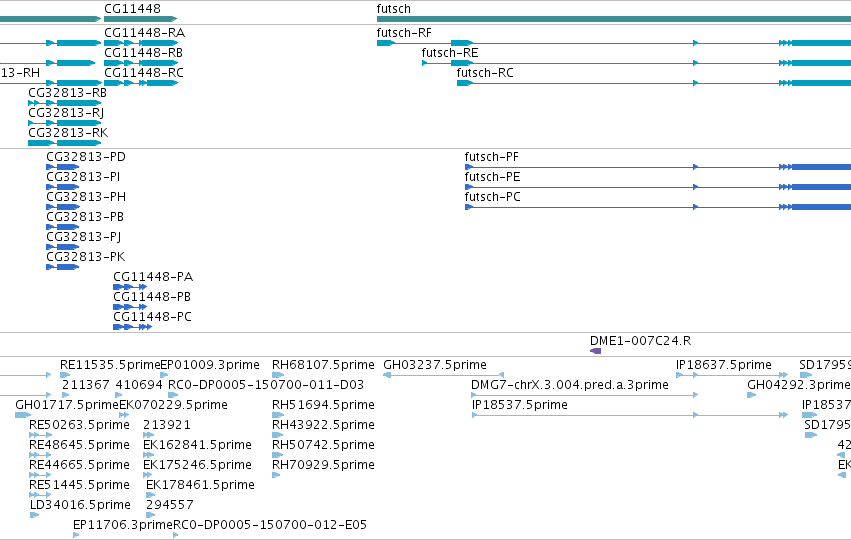
Task: Select DMG7-chrX.3.004.pred.a.3prime feature
Action: pyautogui.click(x=585, y=395)
